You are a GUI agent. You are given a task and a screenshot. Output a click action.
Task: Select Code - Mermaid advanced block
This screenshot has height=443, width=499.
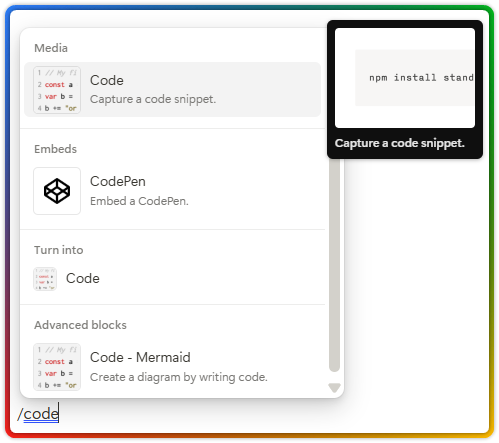[x=172, y=367]
